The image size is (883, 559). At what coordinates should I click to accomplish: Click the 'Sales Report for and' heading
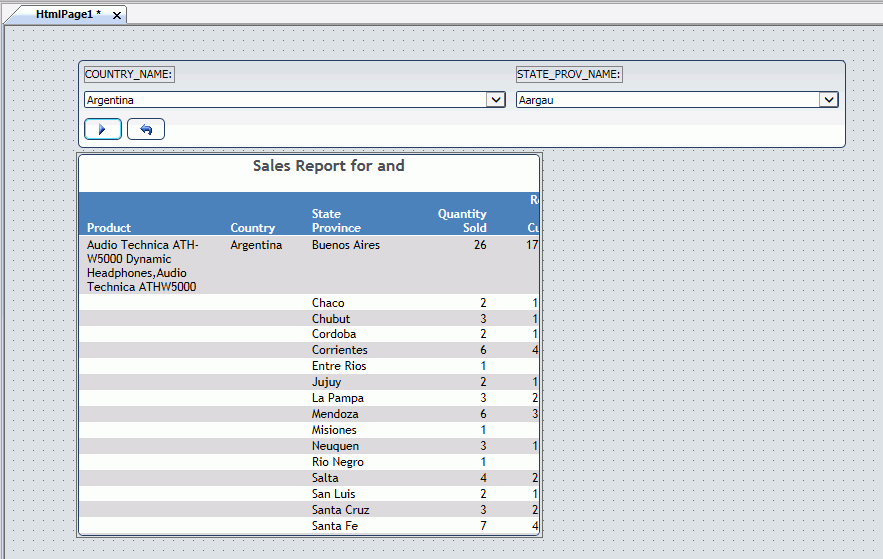pos(328,166)
